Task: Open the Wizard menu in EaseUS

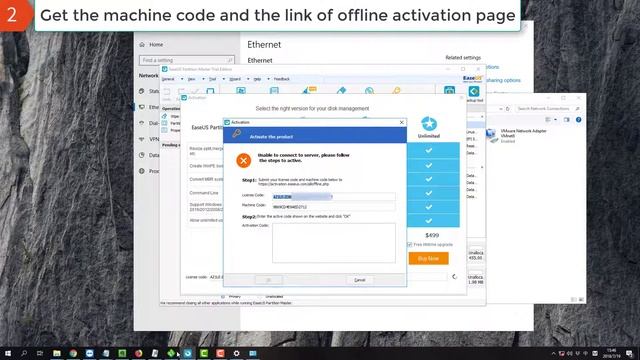Action: click(x=235, y=79)
